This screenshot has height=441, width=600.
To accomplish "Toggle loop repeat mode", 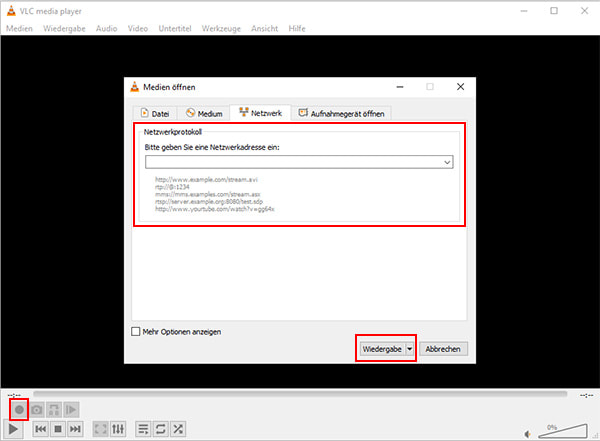I will tap(161, 429).
